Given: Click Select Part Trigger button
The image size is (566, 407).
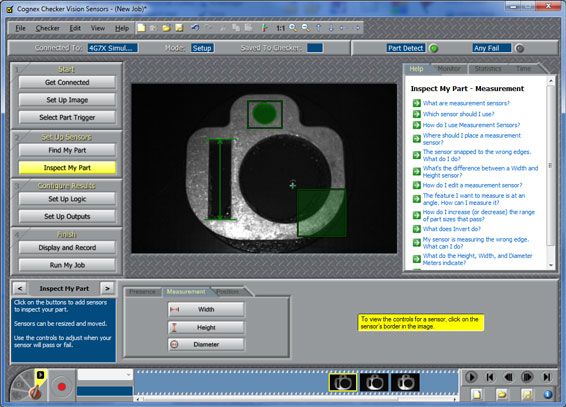Looking at the screenshot, I should pyautogui.click(x=67, y=117).
